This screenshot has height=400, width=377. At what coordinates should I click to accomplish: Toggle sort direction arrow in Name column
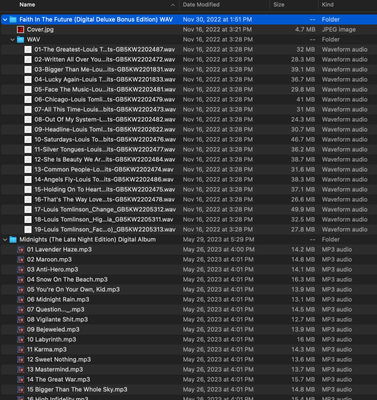coord(172,5)
